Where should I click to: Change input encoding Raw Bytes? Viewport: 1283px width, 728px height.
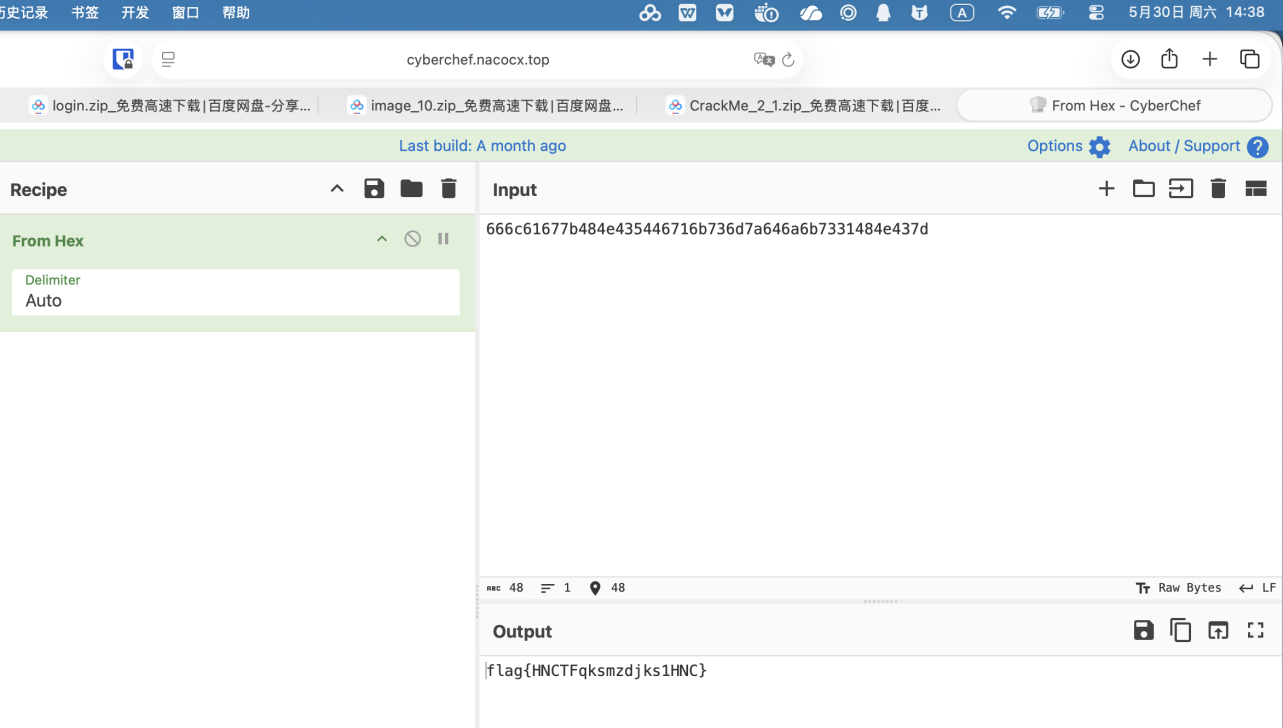[1179, 588]
